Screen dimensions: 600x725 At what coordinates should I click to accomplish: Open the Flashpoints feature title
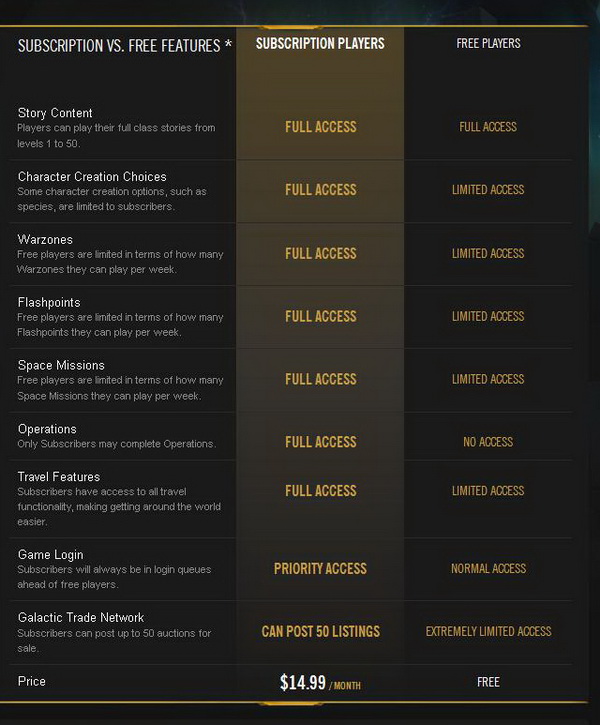click(x=49, y=303)
